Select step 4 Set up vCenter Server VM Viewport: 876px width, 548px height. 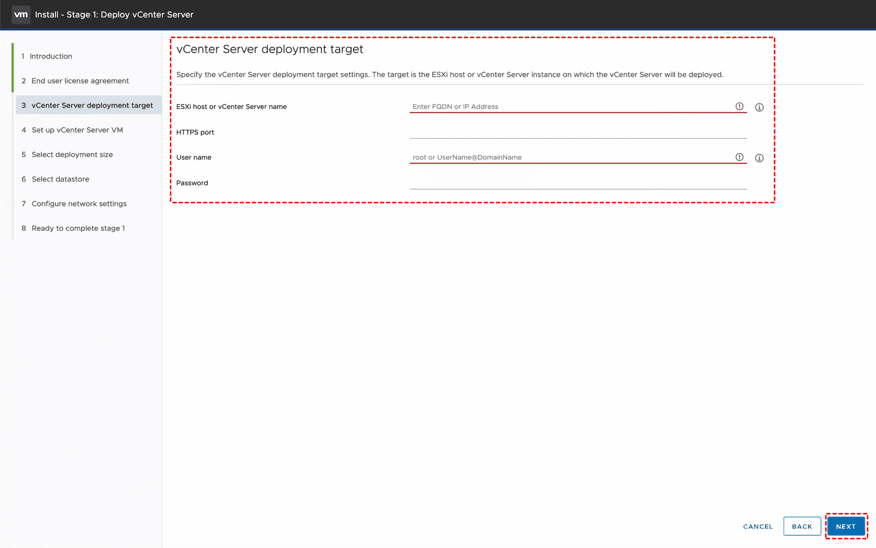click(72, 130)
